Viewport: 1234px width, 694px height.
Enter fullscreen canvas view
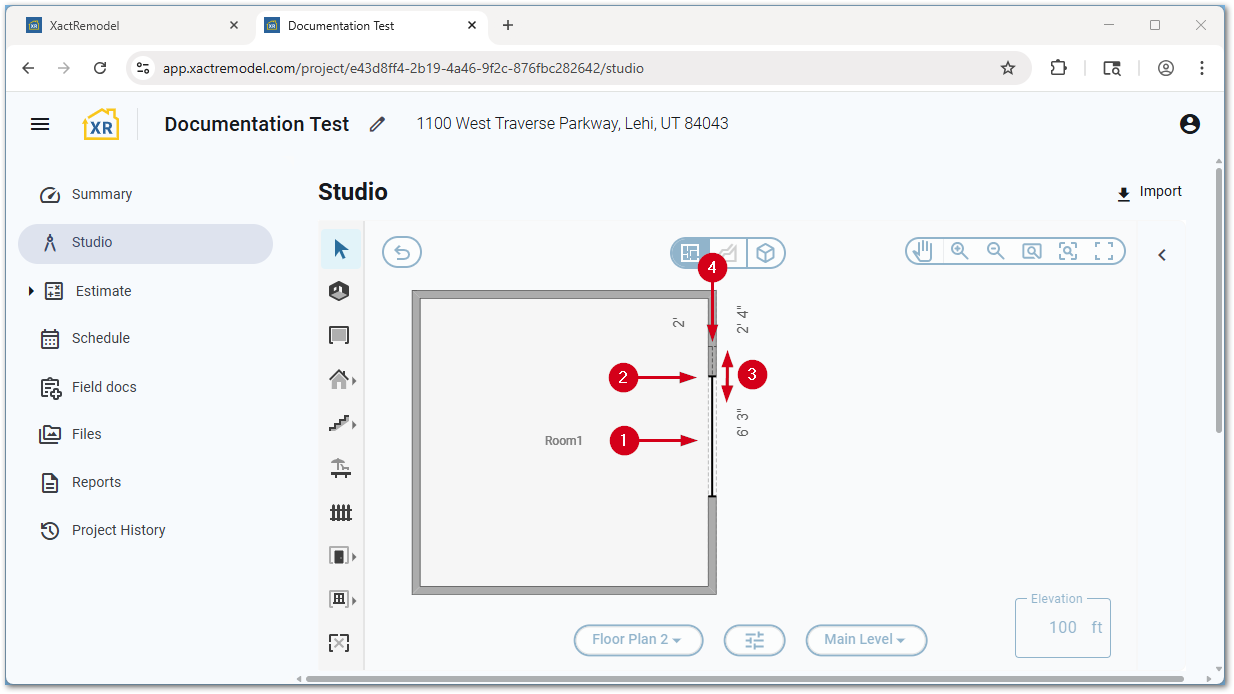point(1104,251)
